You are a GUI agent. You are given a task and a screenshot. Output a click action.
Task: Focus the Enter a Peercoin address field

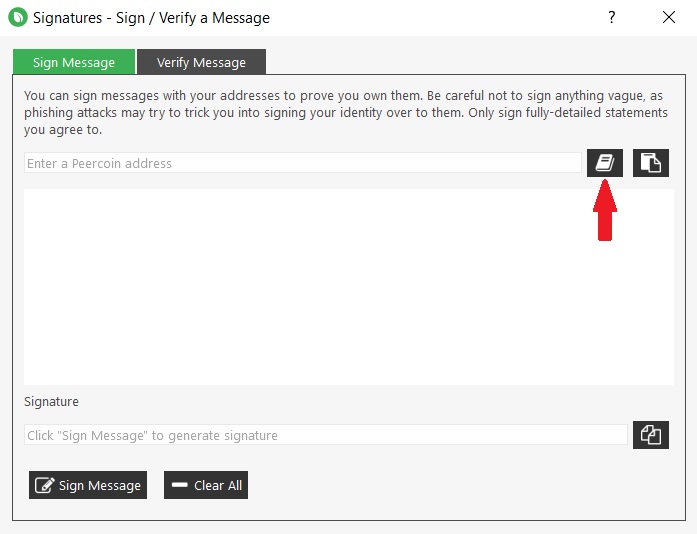pyautogui.click(x=302, y=163)
